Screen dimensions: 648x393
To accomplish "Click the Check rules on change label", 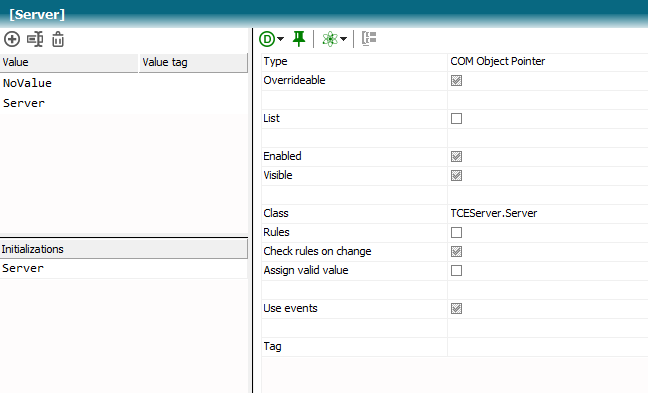I will [x=317, y=251].
